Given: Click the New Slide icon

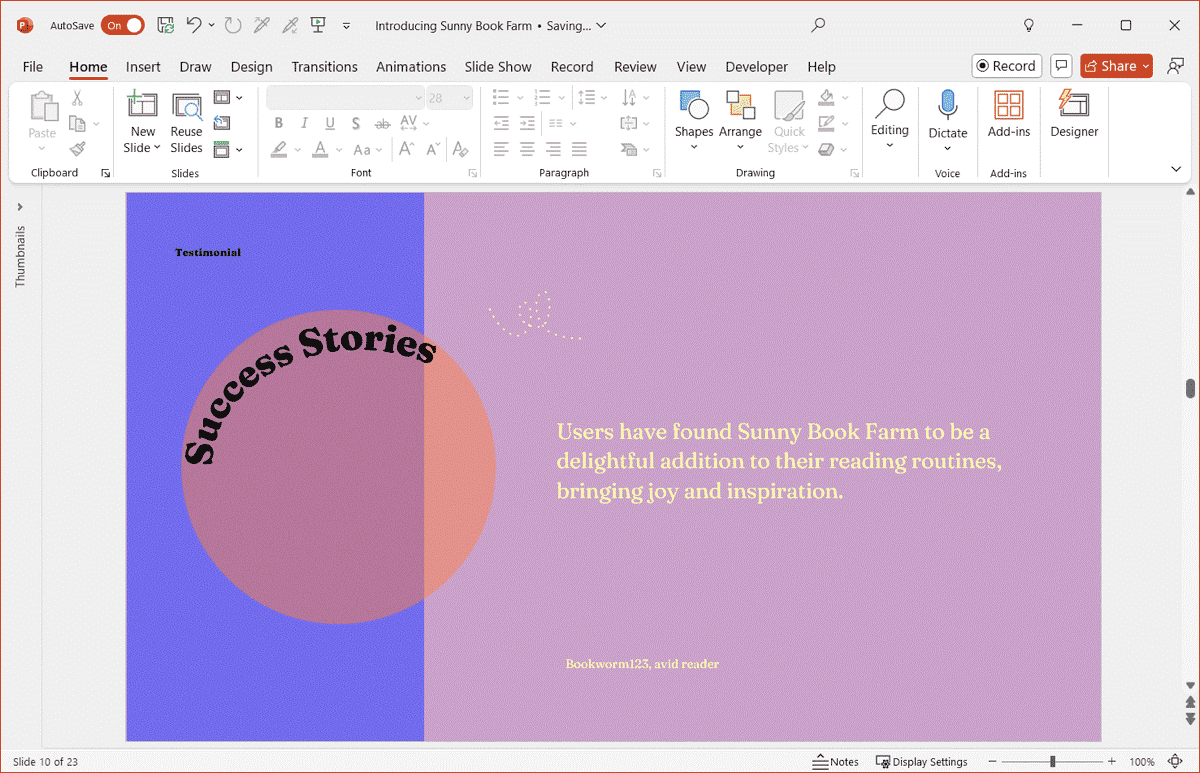Looking at the screenshot, I should coord(143,105).
